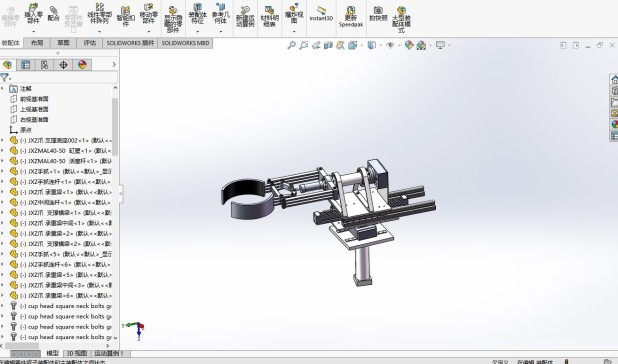The image size is (618, 364).
Task: Select DimXpertManager crosshair panel tab
Action: pyautogui.click(x=63, y=65)
